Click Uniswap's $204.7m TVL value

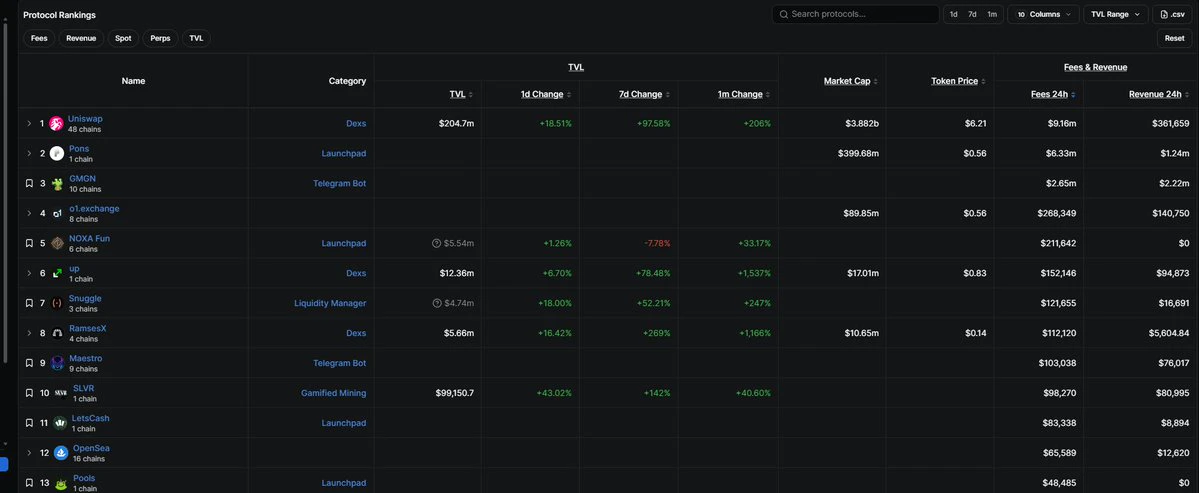click(457, 124)
